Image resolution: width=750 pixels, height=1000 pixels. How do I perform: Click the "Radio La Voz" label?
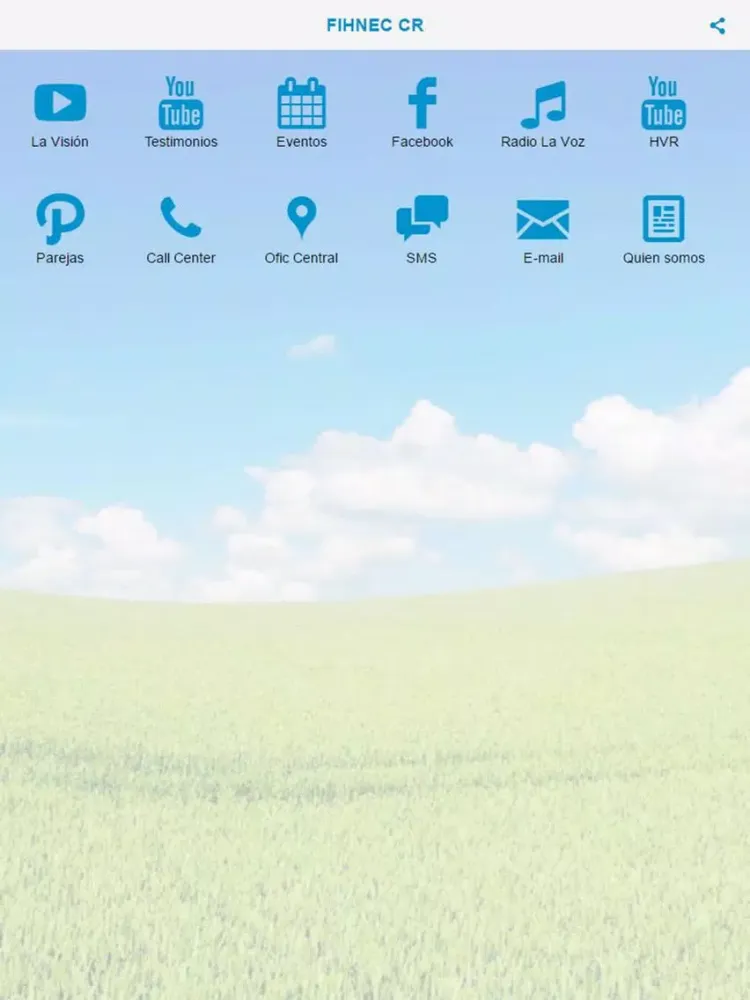543,142
